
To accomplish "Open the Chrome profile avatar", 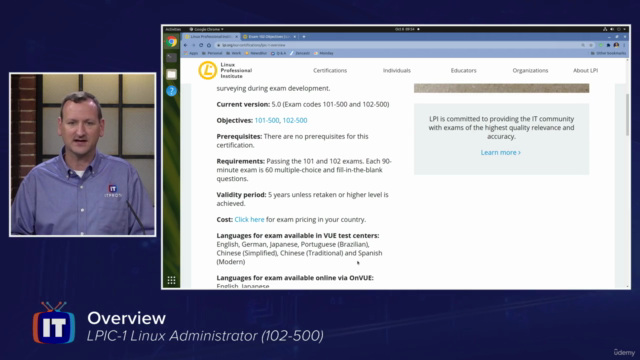I will click(616, 45).
